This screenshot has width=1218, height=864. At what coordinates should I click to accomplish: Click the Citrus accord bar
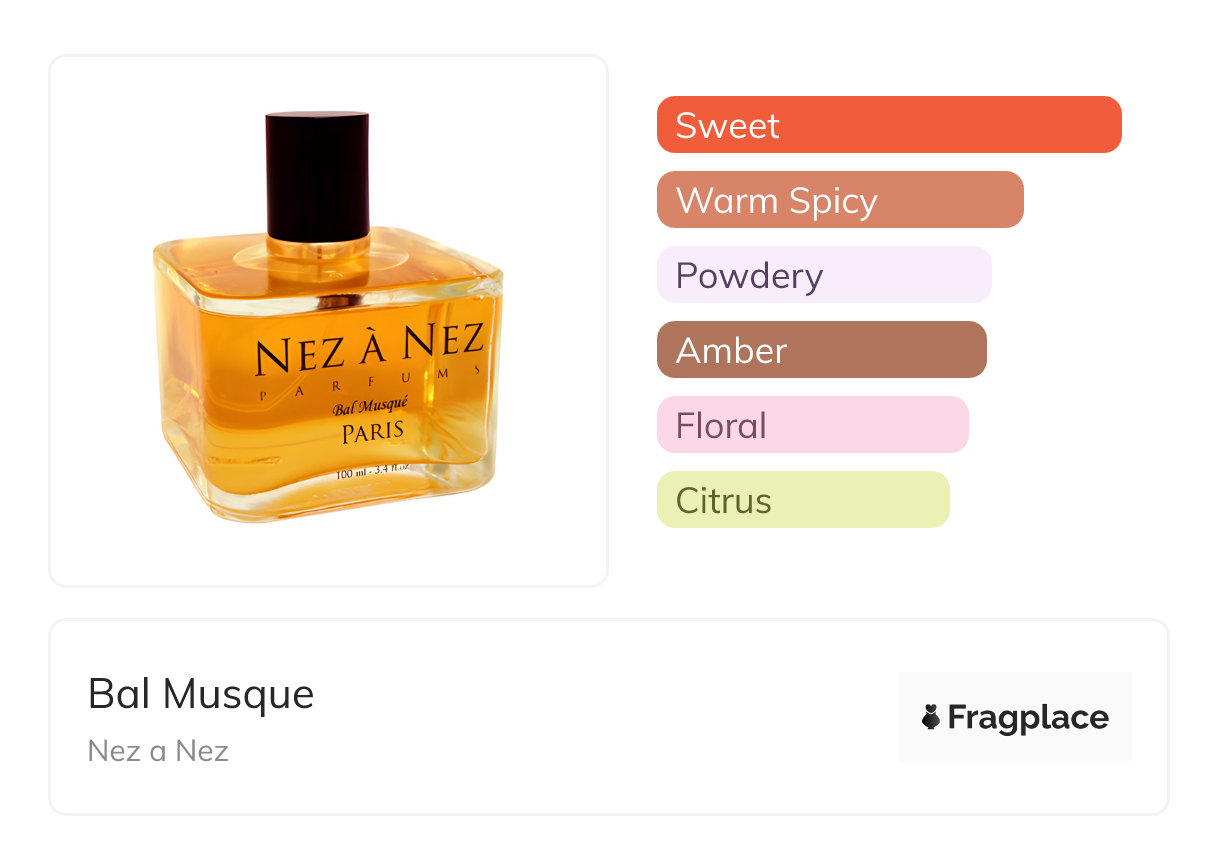[802, 500]
